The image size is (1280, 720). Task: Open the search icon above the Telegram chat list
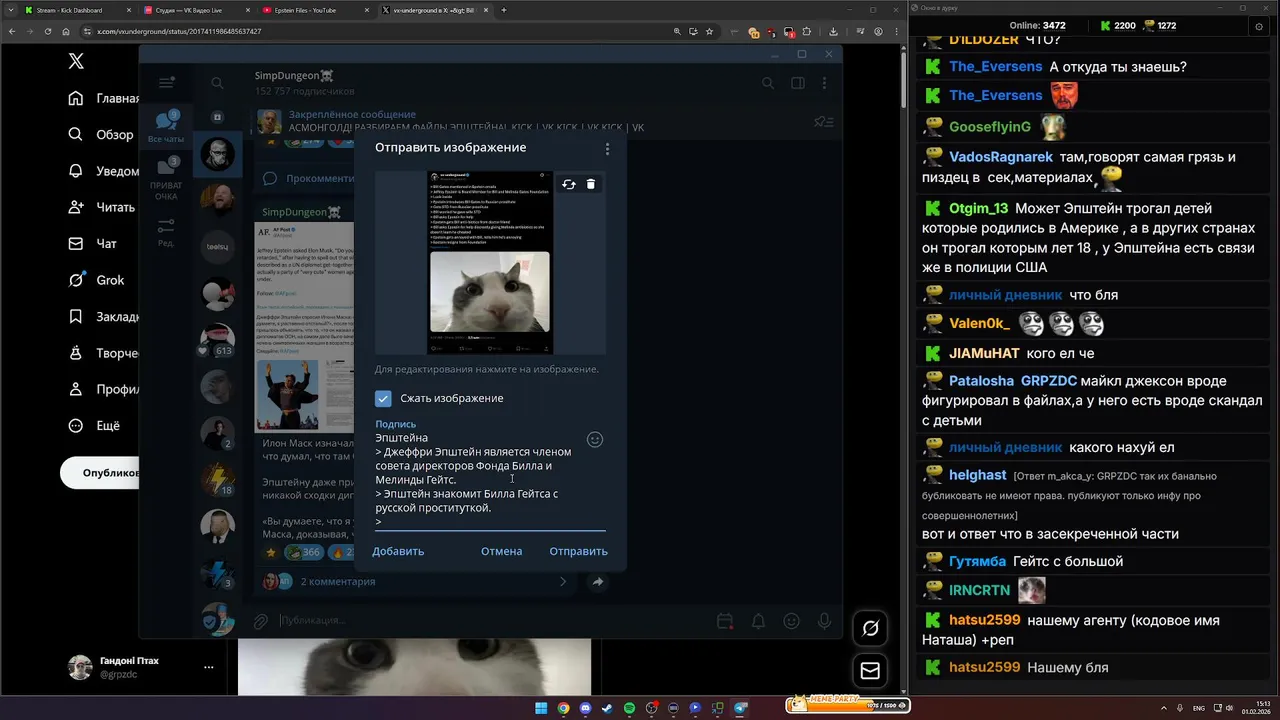tap(217, 83)
